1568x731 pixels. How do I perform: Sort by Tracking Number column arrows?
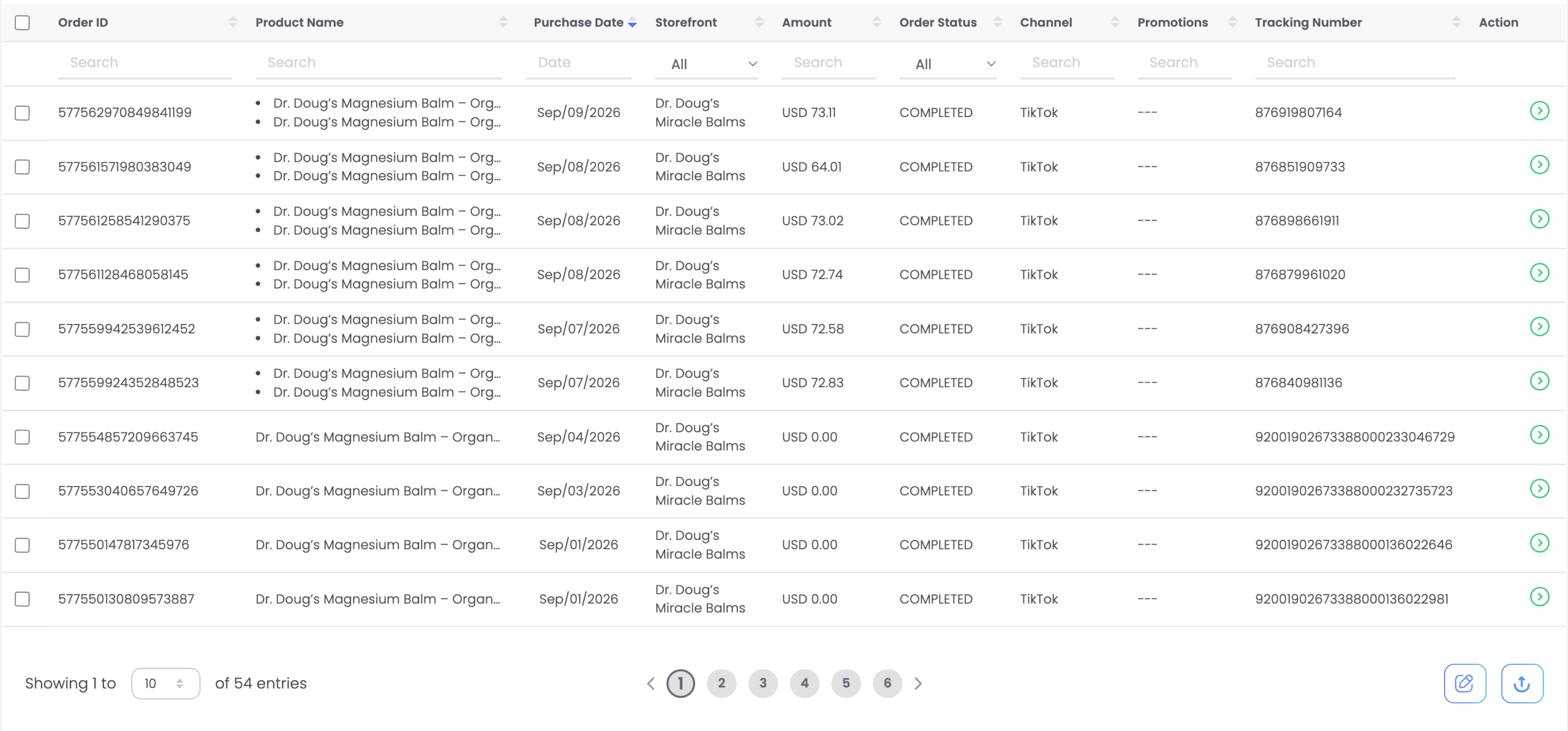tap(1456, 22)
